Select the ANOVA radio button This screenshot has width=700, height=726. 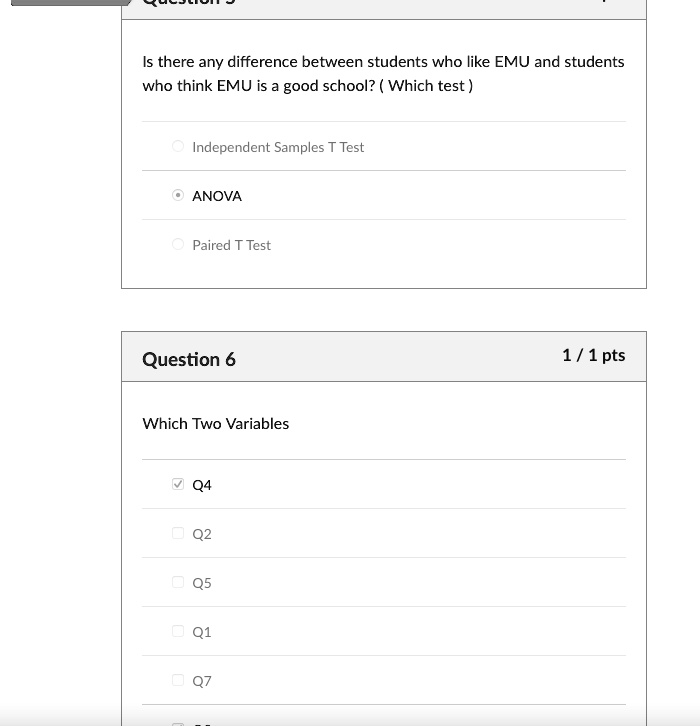click(x=178, y=196)
